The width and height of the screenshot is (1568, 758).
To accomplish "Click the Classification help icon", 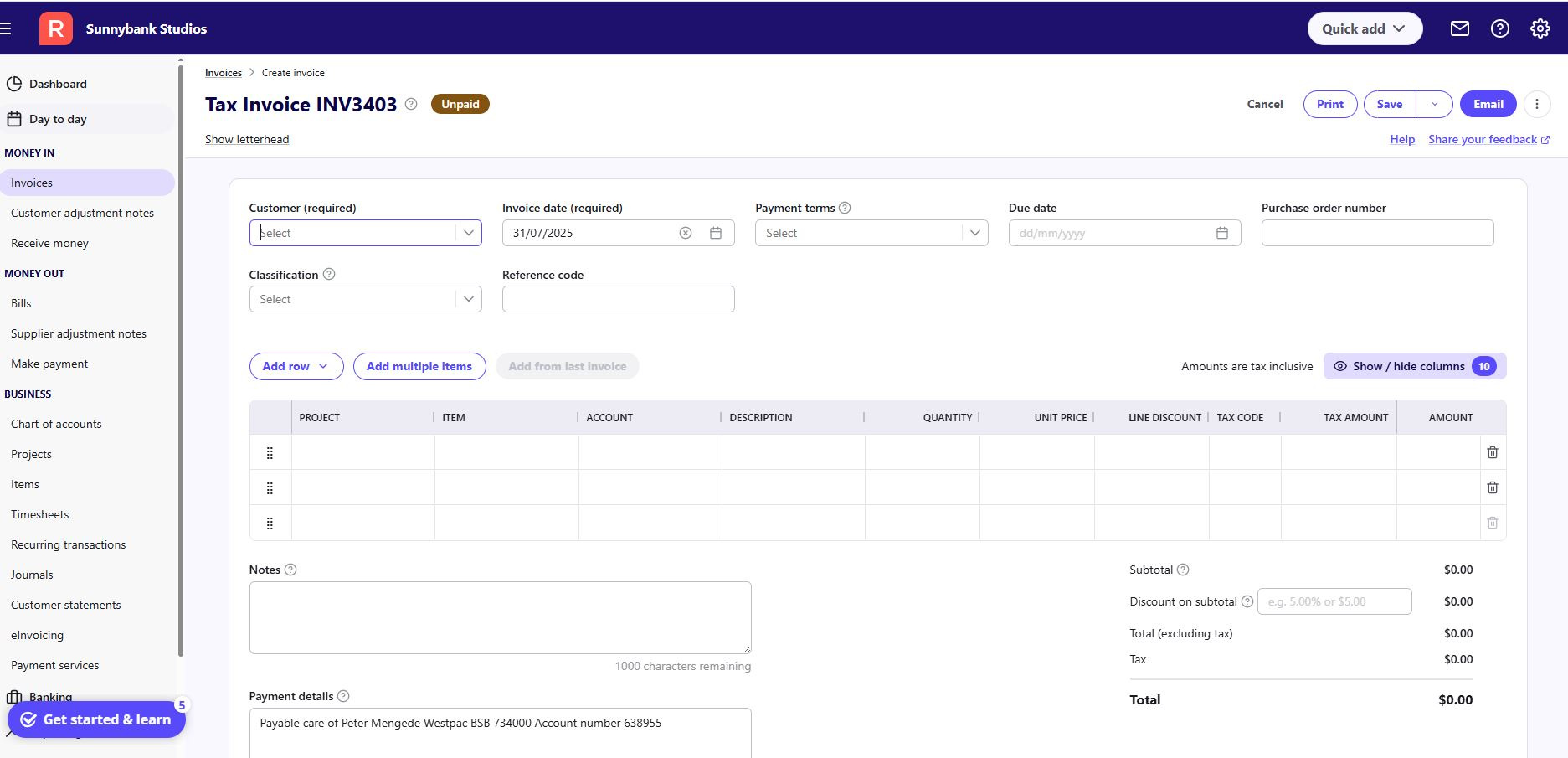I will click(x=329, y=274).
